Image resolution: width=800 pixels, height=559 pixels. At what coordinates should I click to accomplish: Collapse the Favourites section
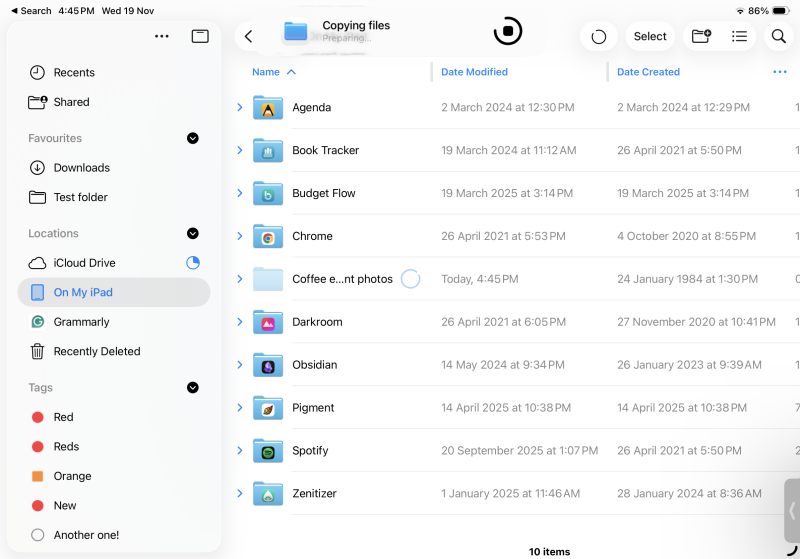pyautogui.click(x=193, y=138)
